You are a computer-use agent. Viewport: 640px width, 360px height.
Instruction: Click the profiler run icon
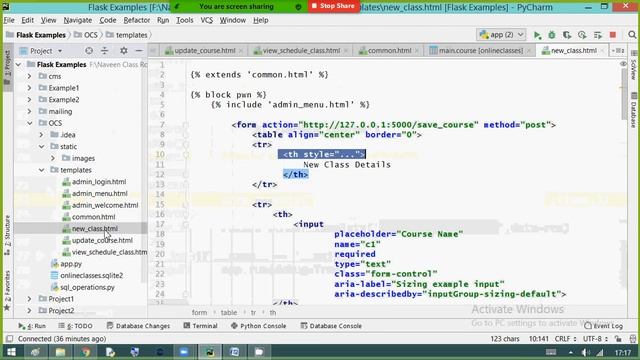pyautogui.click(x=582, y=35)
